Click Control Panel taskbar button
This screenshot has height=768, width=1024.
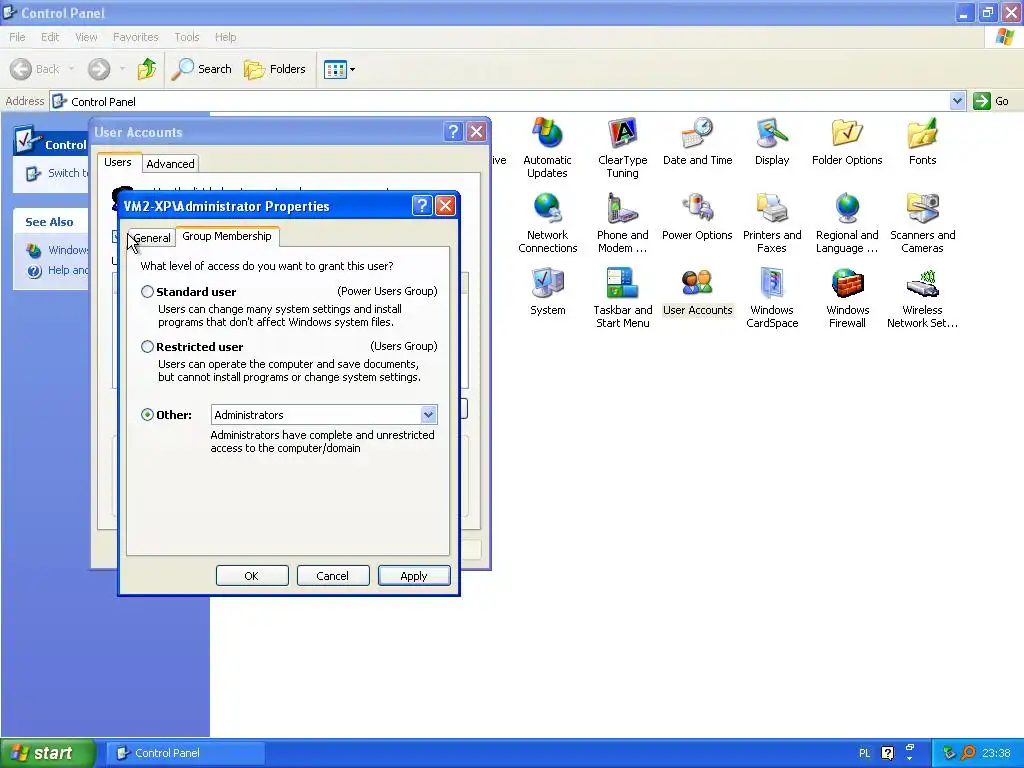coord(186,753)
